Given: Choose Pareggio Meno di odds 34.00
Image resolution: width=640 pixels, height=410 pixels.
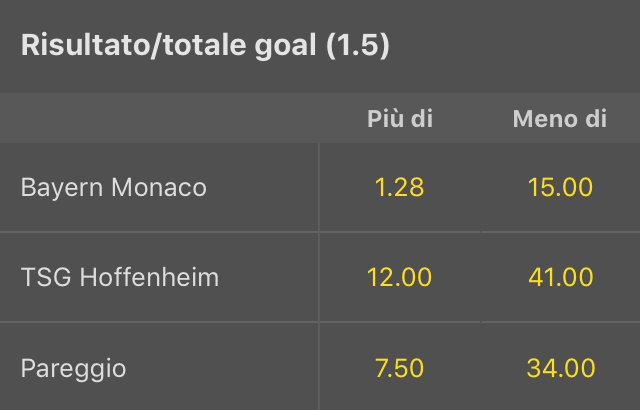Looking at the screenshot, I should point(560,368).
